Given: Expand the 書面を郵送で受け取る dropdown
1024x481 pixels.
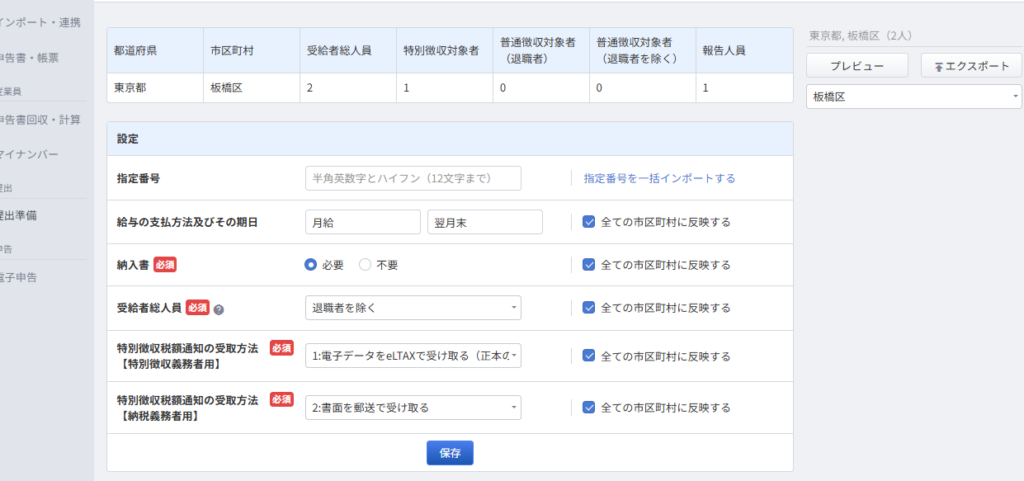Looking at the screenshot, I should point(412,407).
